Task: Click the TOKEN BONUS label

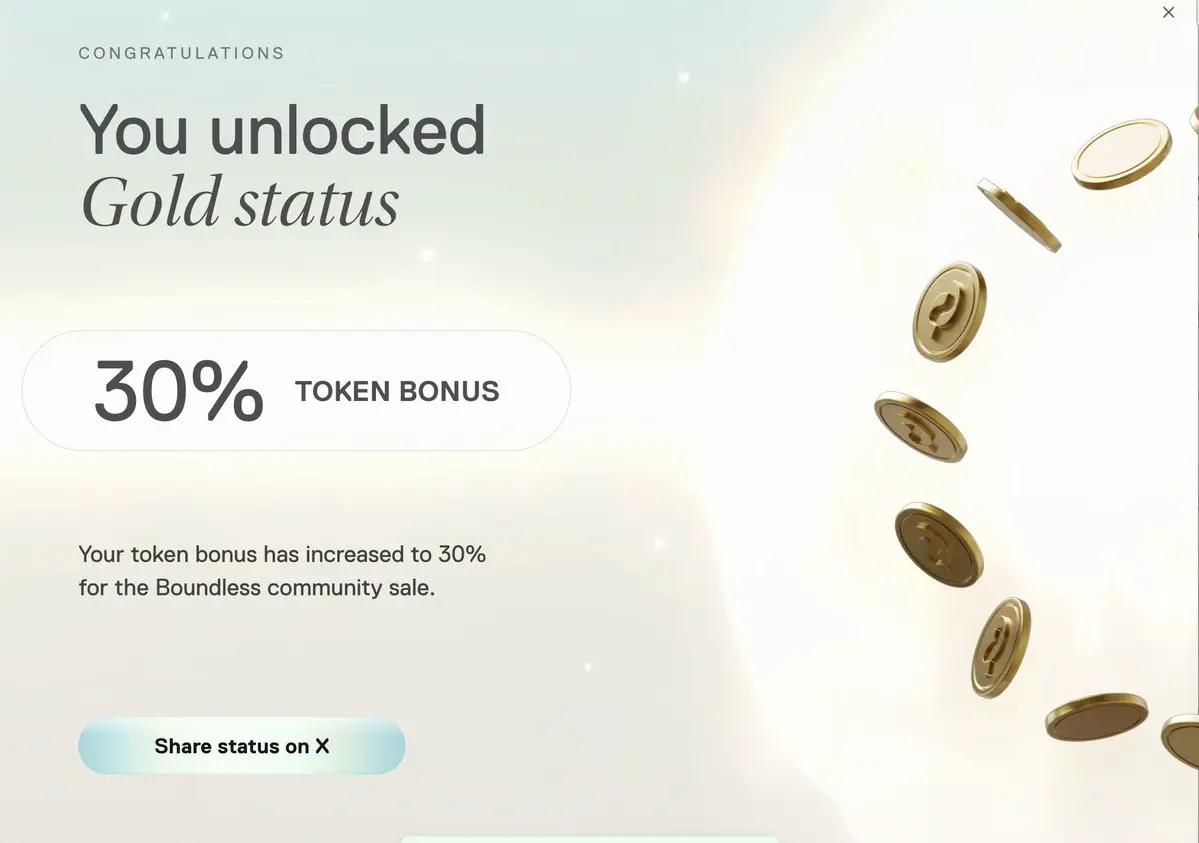Action: (397, 392)
